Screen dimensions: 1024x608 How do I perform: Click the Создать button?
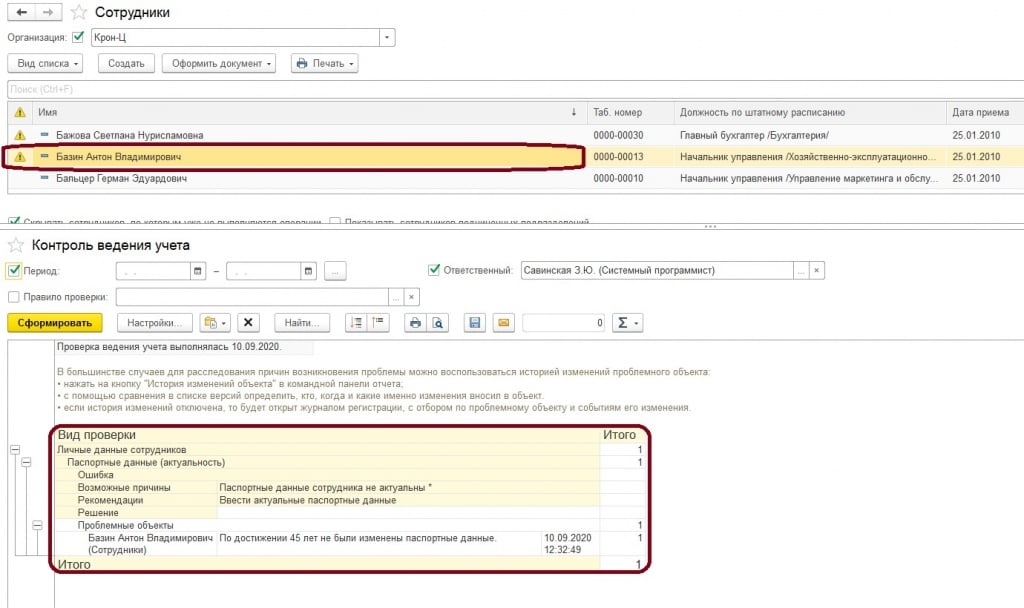(126, 64)
